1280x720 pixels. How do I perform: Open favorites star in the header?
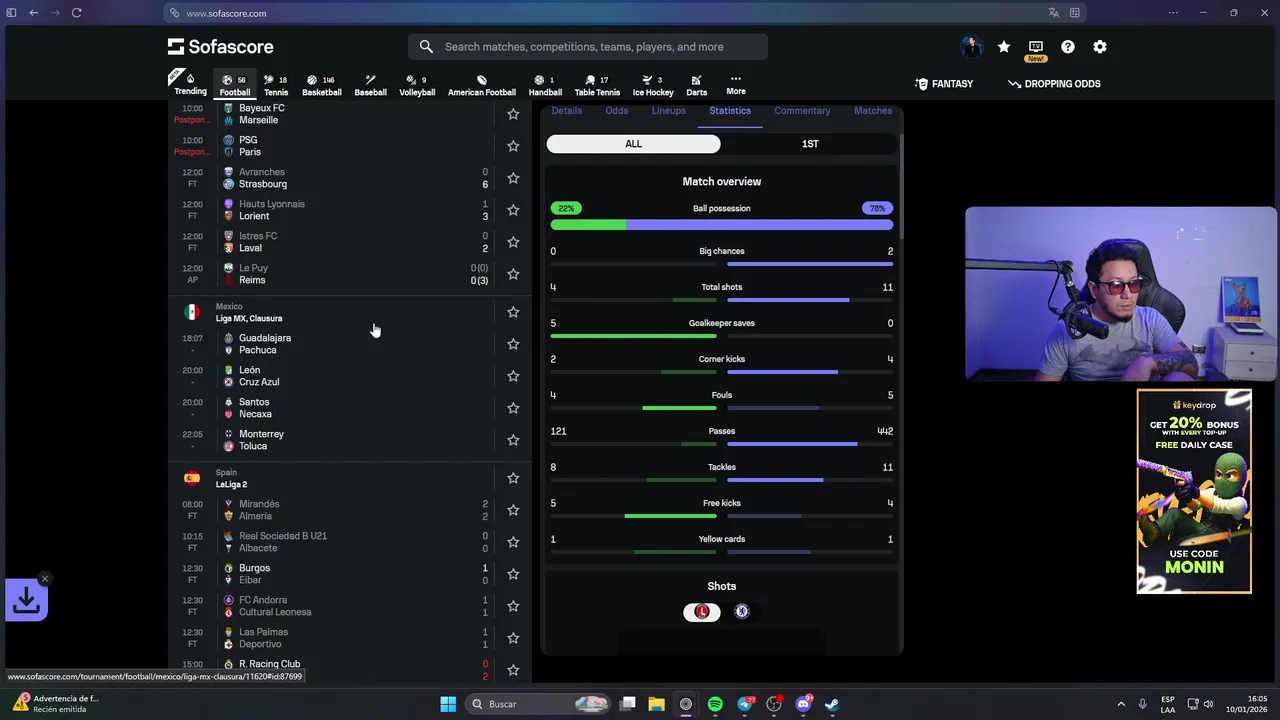(x=1004, y=47)
